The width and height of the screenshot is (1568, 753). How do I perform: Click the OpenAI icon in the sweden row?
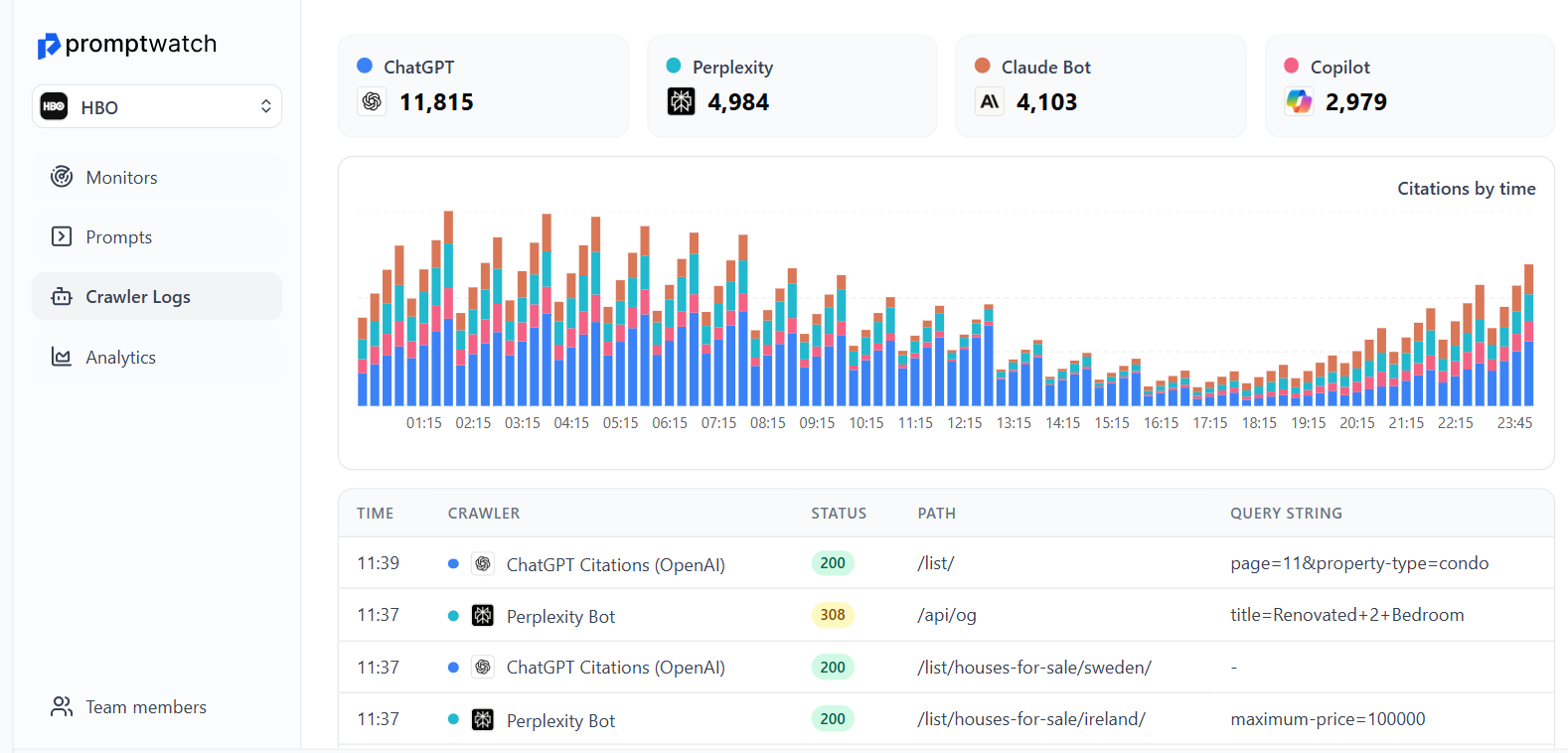pos(483,668)
